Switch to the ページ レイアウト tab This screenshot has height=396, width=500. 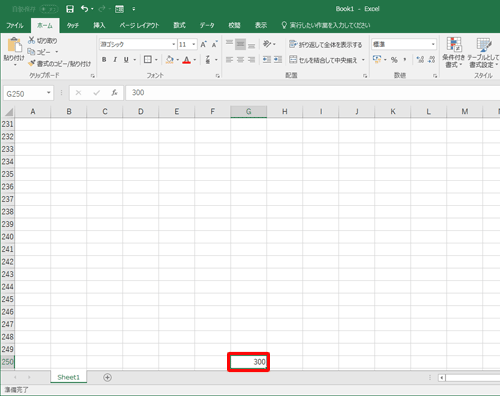click(139, 25)
